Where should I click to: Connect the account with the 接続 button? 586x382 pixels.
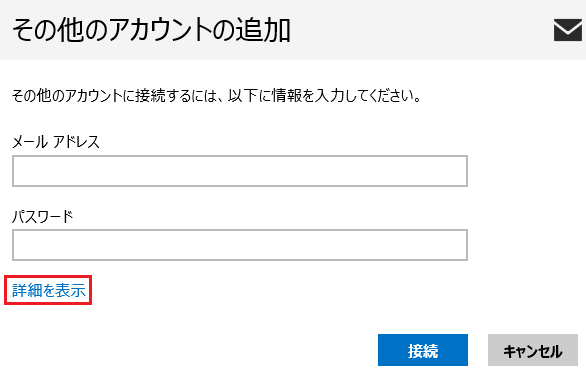423,350
